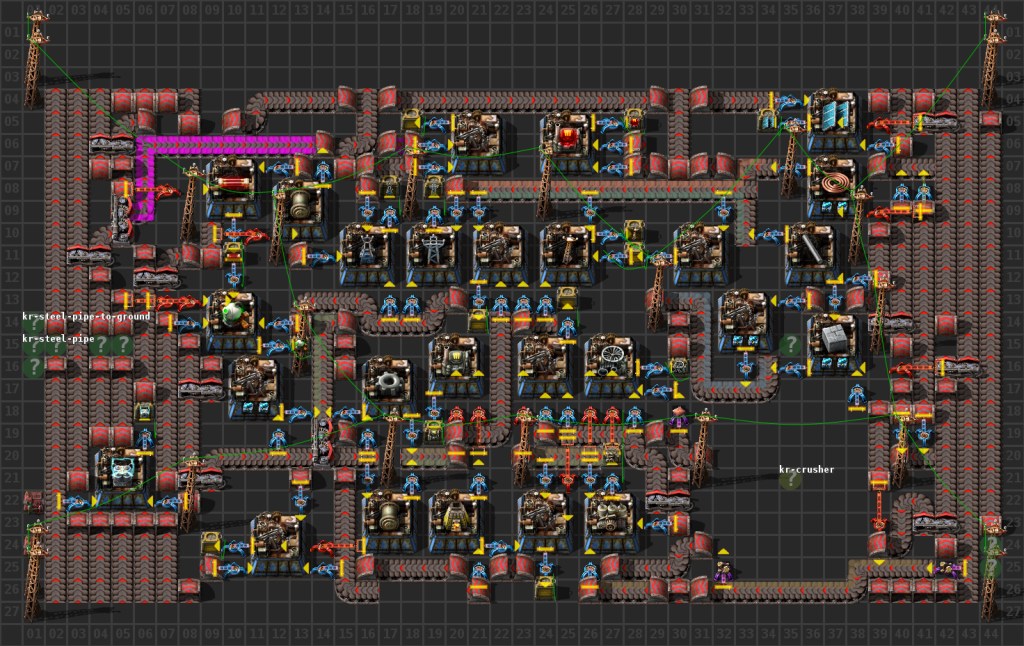Select the assembler crafting big electric pylons
The width and height of the screenshot is (1024, 646).
[432, 255]
